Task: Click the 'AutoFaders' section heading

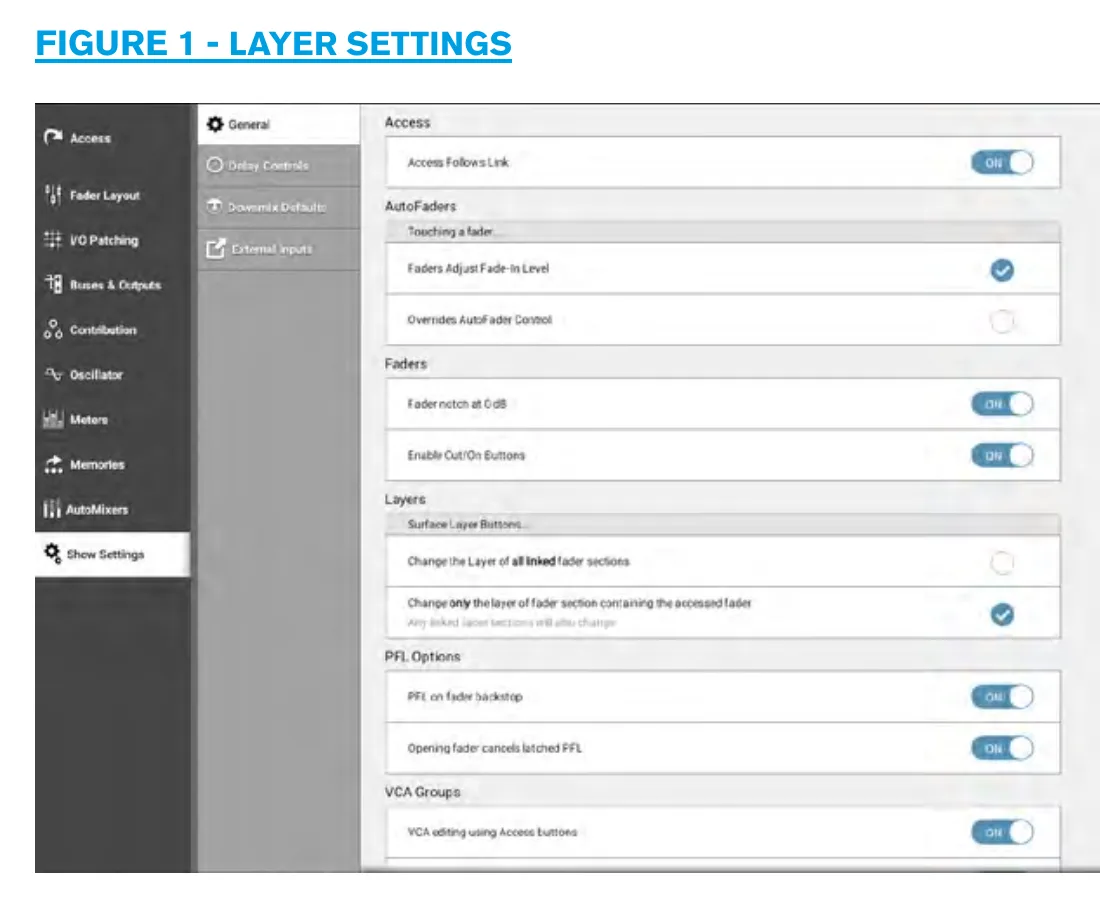Action: click(x=420, y=206)
